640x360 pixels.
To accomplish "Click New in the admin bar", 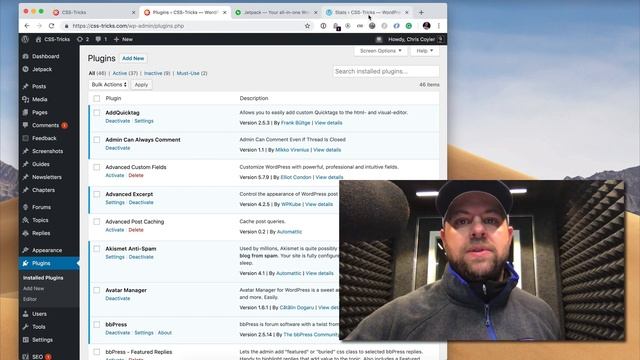I will (123, 39).
